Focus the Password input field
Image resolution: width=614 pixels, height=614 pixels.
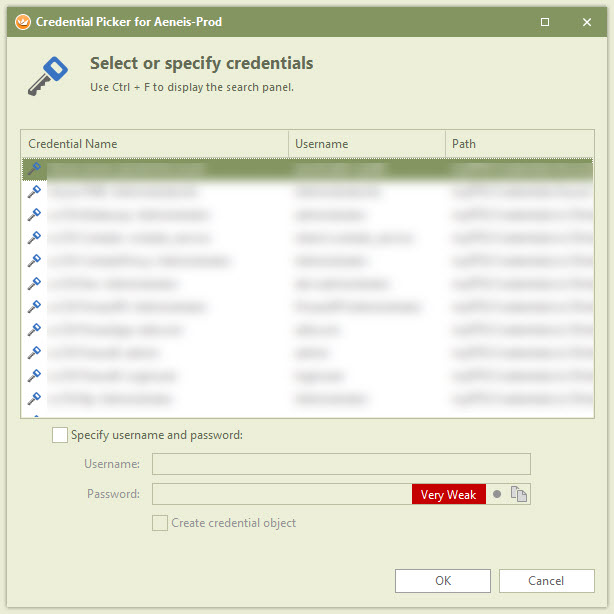coord(281,494)
